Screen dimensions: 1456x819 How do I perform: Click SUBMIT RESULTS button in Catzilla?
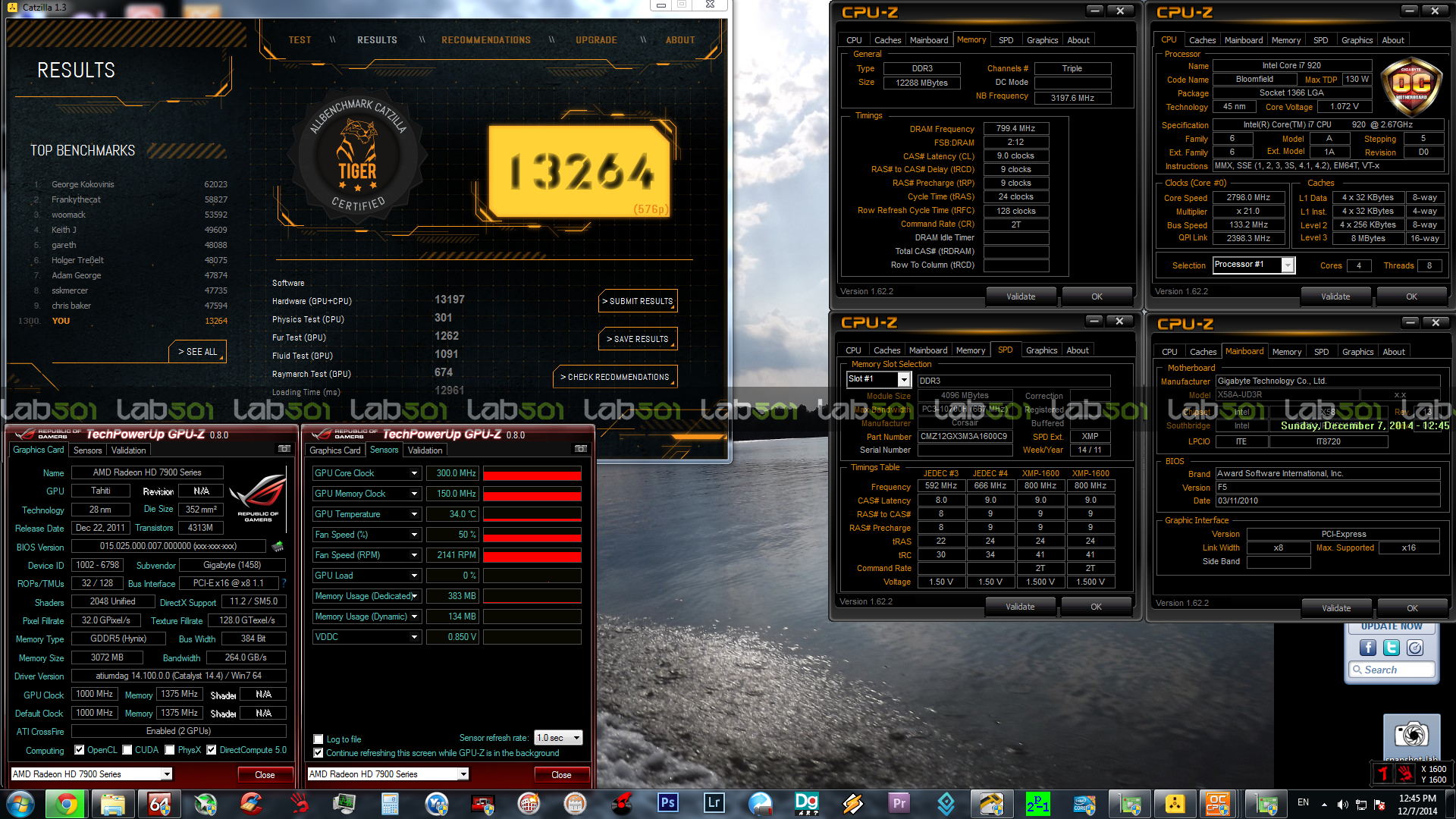tap(638, 301)
